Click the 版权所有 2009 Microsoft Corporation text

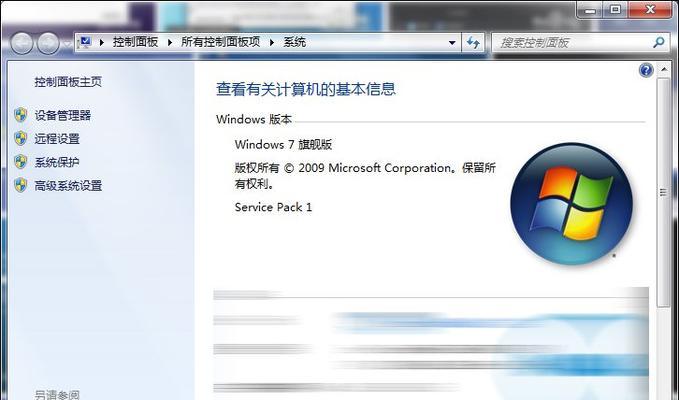click(365, 176)
